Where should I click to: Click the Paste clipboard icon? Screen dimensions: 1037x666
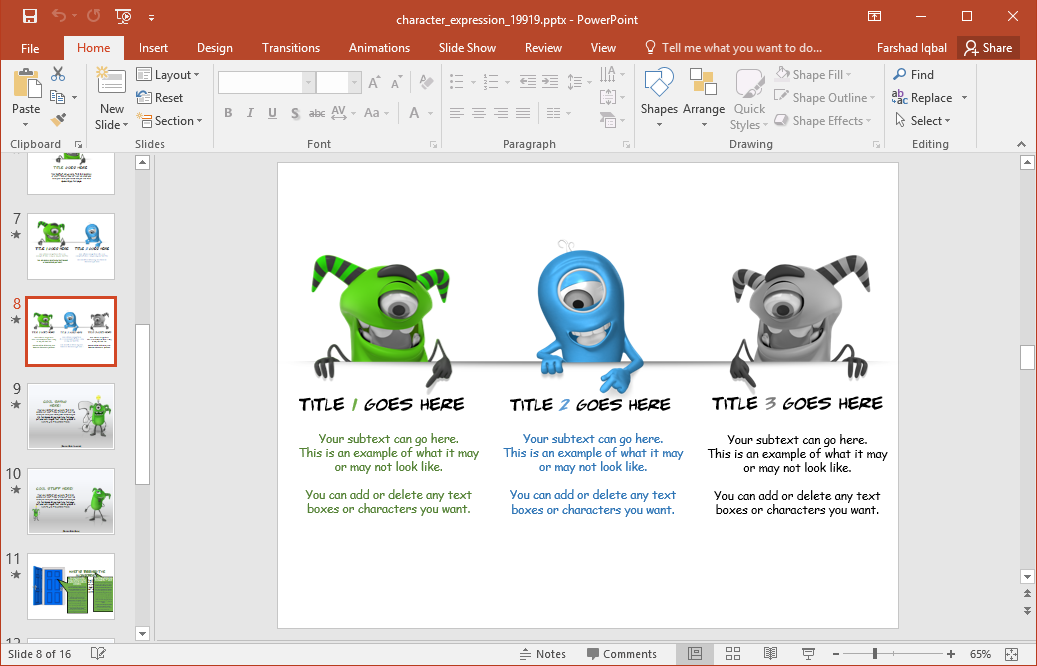(26, 84)
